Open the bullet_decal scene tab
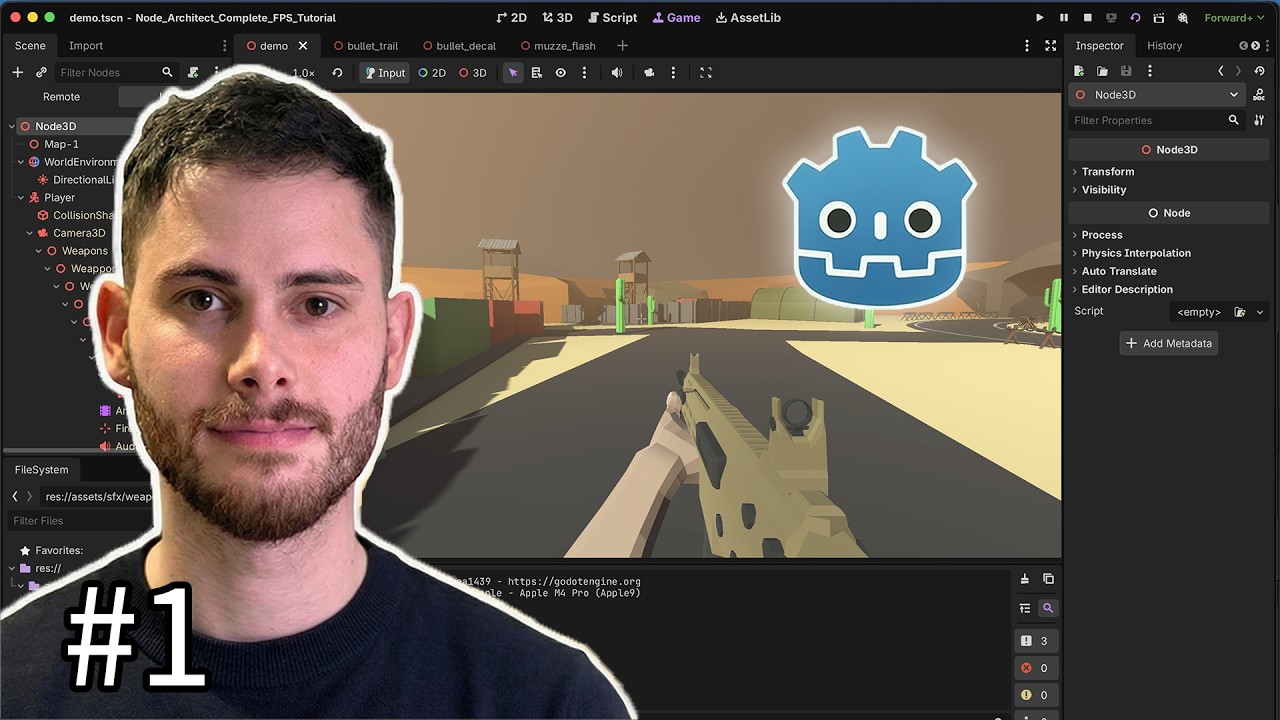Screen dimensions: 1280x720 click(x=460, y=46)
